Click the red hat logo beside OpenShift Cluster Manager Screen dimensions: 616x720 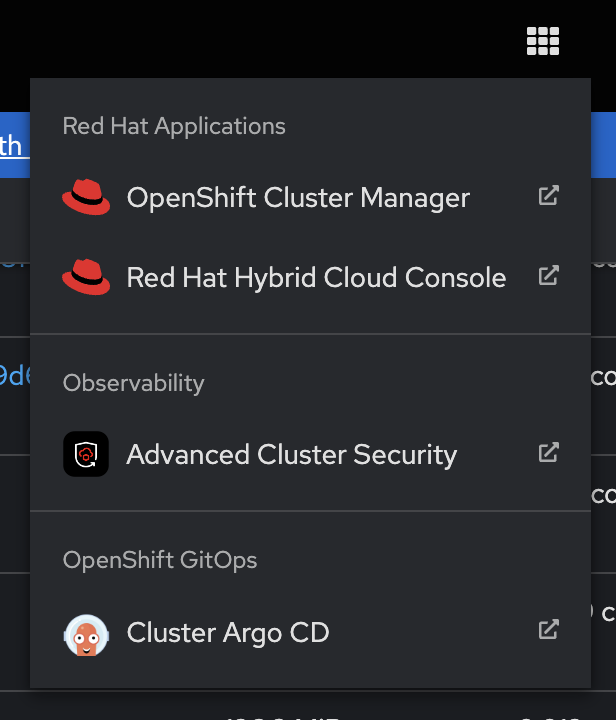click(x=86, y=197)
